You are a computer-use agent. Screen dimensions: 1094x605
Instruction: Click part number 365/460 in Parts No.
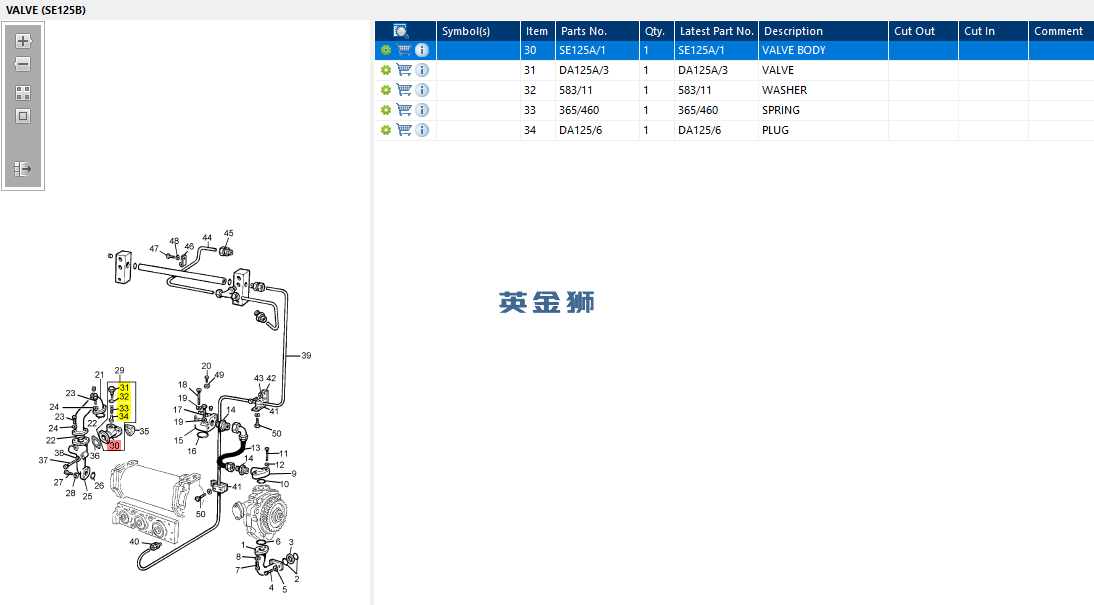[579, 110]
